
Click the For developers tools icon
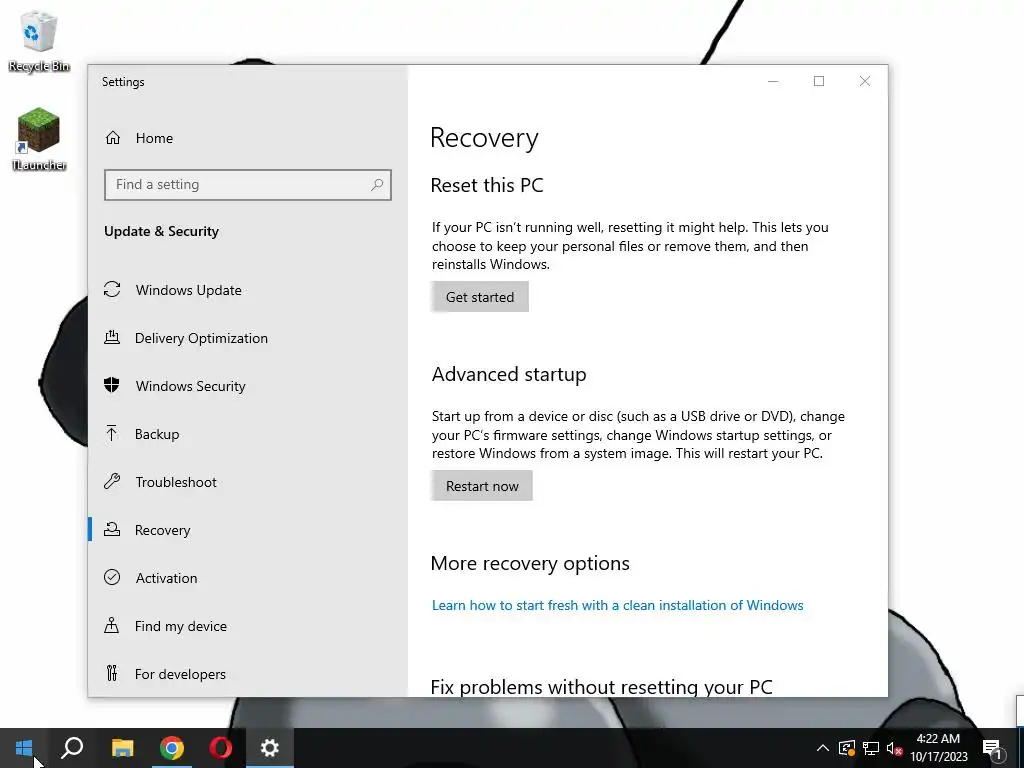[112, 673]
